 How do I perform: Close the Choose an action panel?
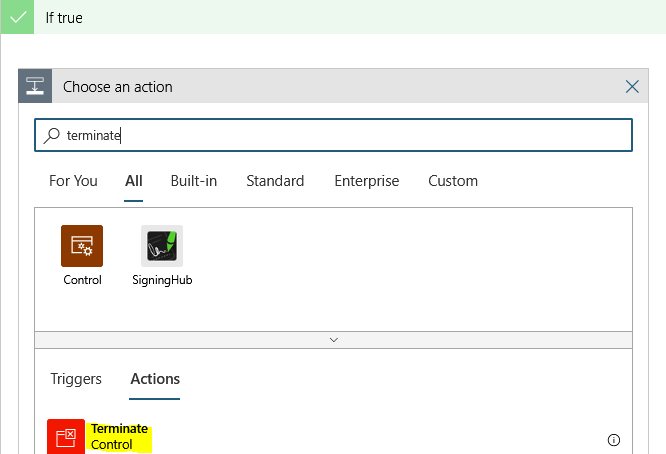(632, 87)
